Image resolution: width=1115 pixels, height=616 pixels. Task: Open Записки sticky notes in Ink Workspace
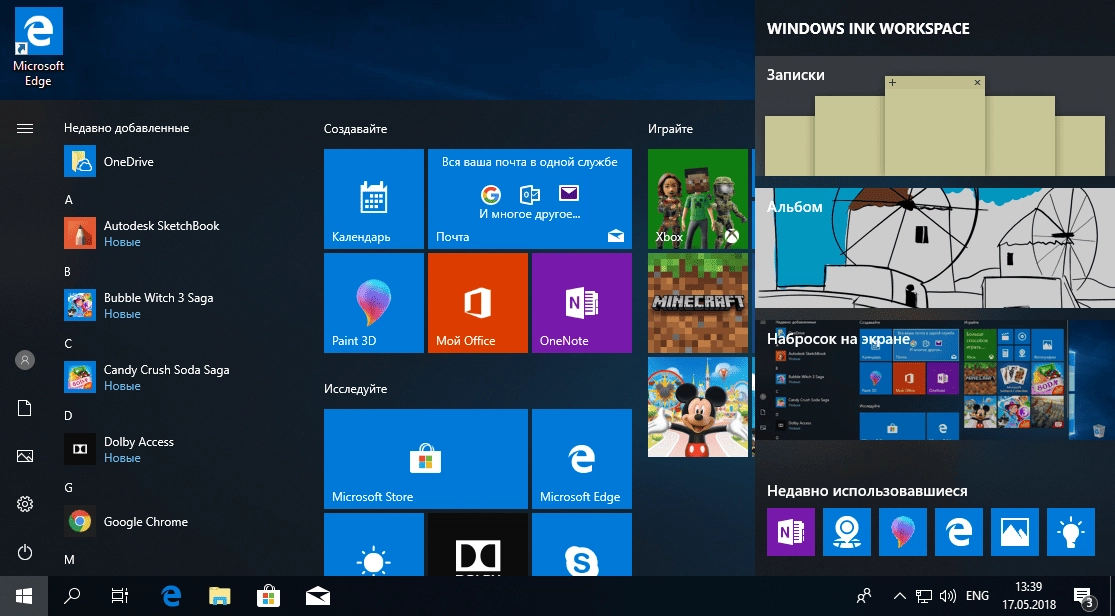pos(935,117)
